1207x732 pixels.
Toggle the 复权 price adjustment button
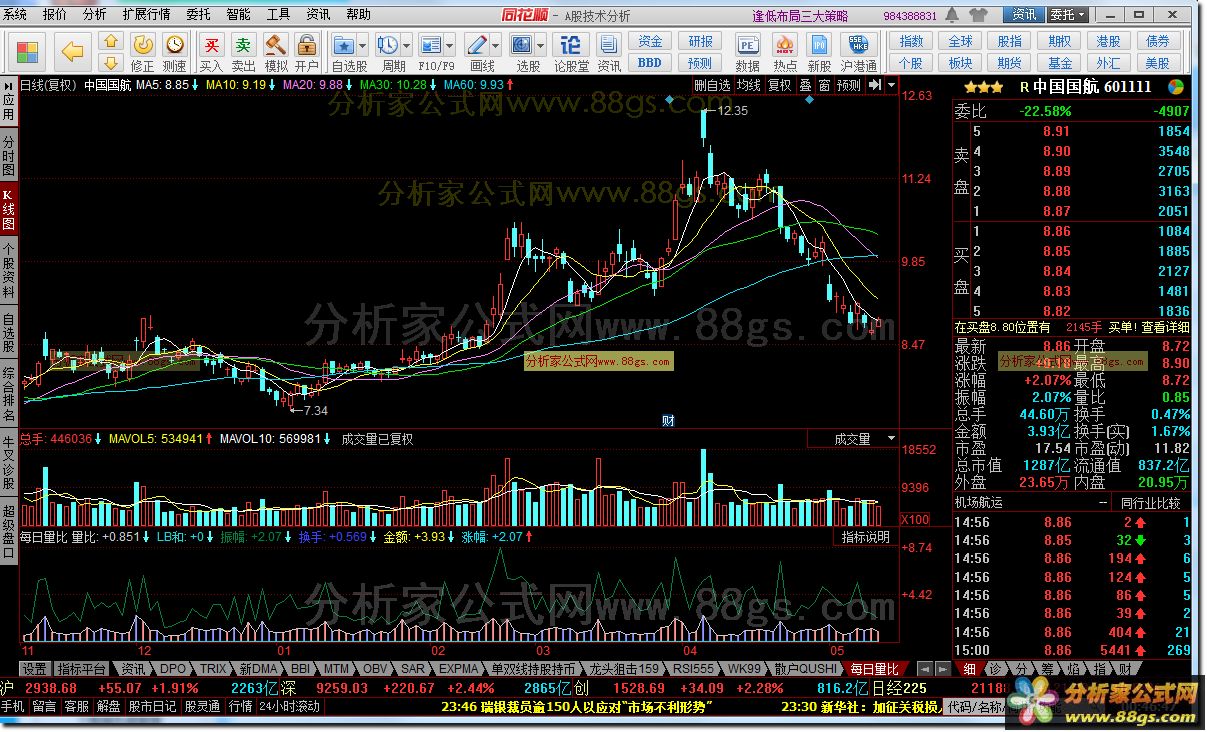point(778,86)
